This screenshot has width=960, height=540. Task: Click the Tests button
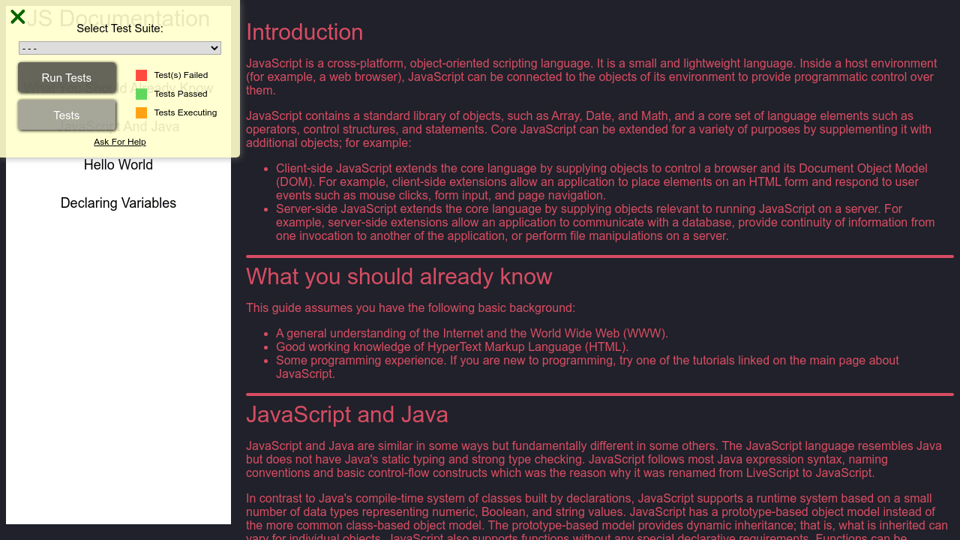(x=67, y=115)
